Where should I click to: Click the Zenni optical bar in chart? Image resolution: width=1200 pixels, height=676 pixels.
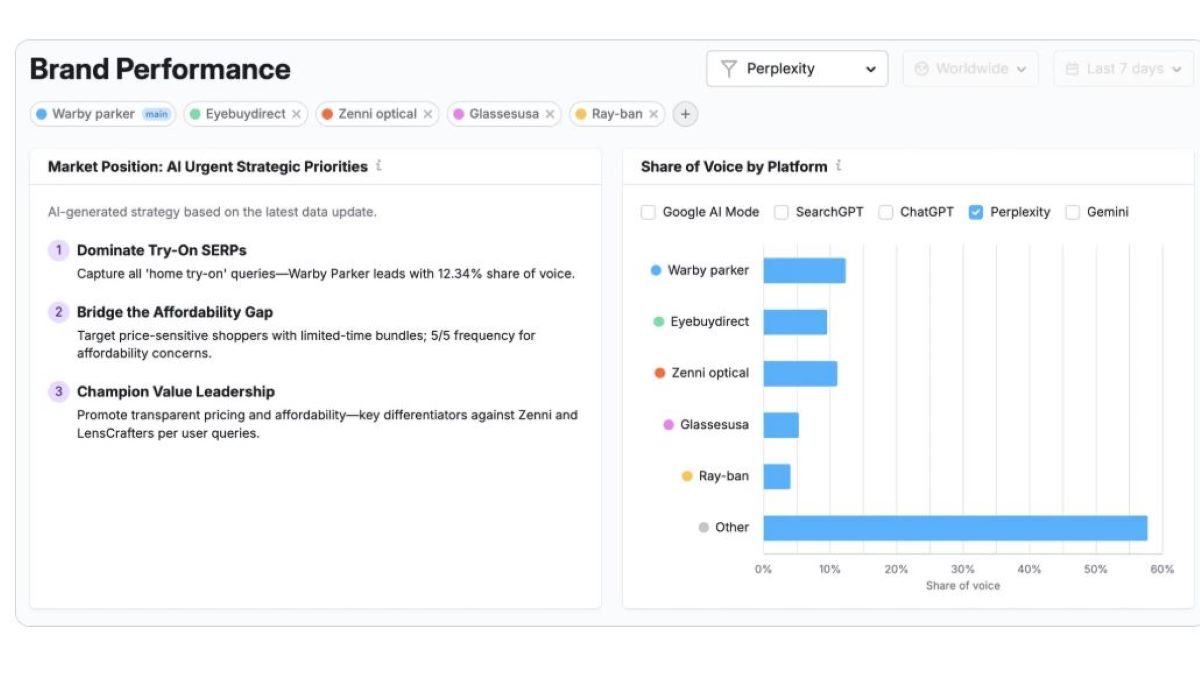point(800,373)
